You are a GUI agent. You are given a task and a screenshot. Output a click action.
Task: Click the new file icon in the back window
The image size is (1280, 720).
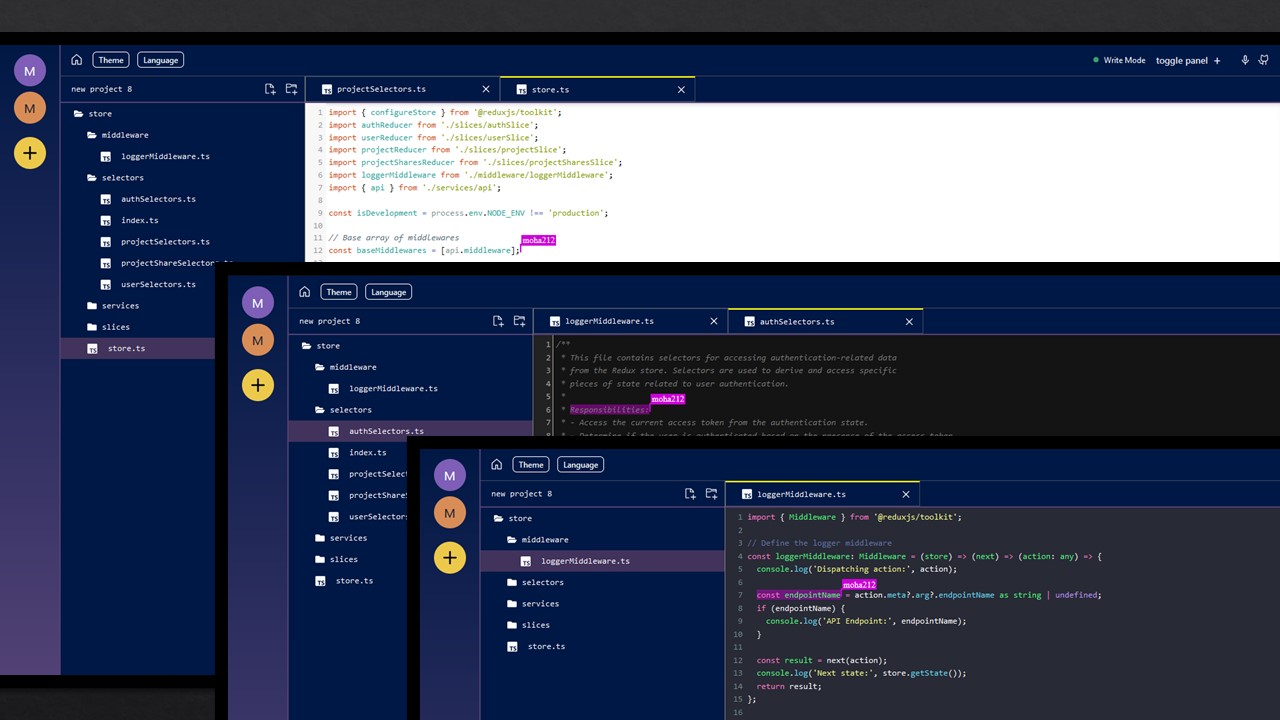[270, 89]
